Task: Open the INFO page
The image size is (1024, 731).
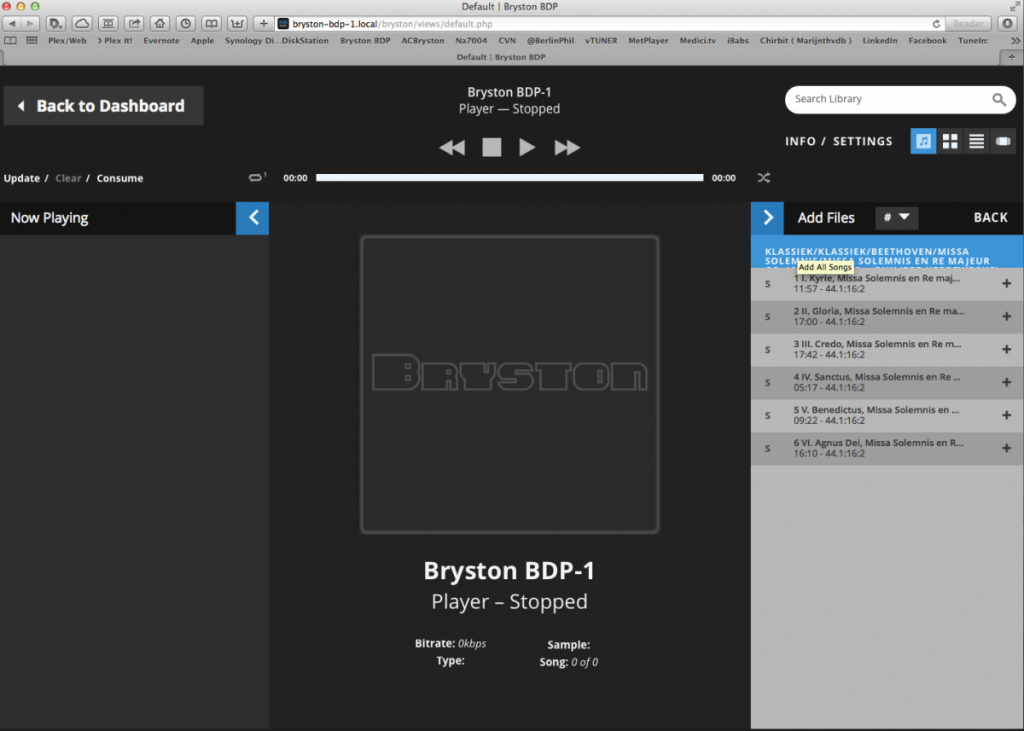Action: pyautogui.click(x=801, y=141)
